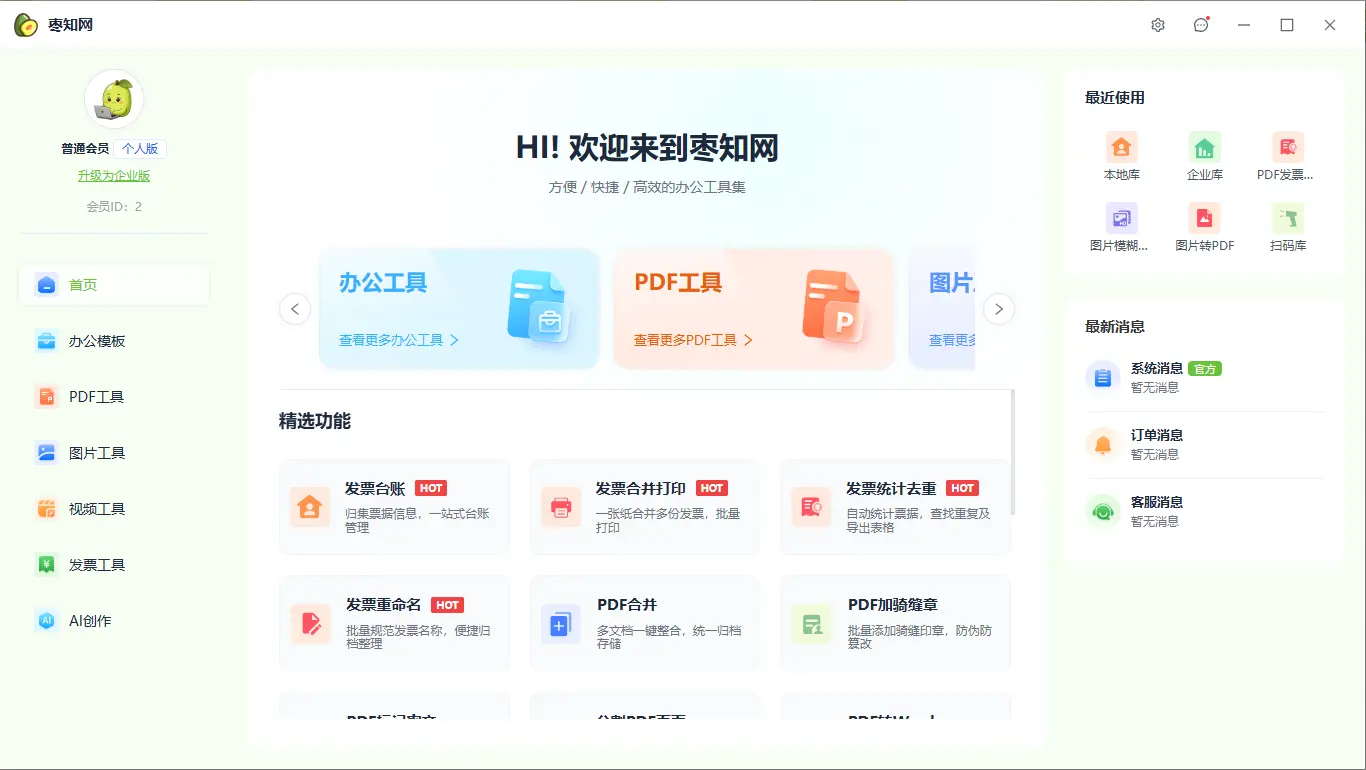This screenshot has height=770, width=1366.
Task: Click 查看更多PDF工具 link
Action: 693,340
